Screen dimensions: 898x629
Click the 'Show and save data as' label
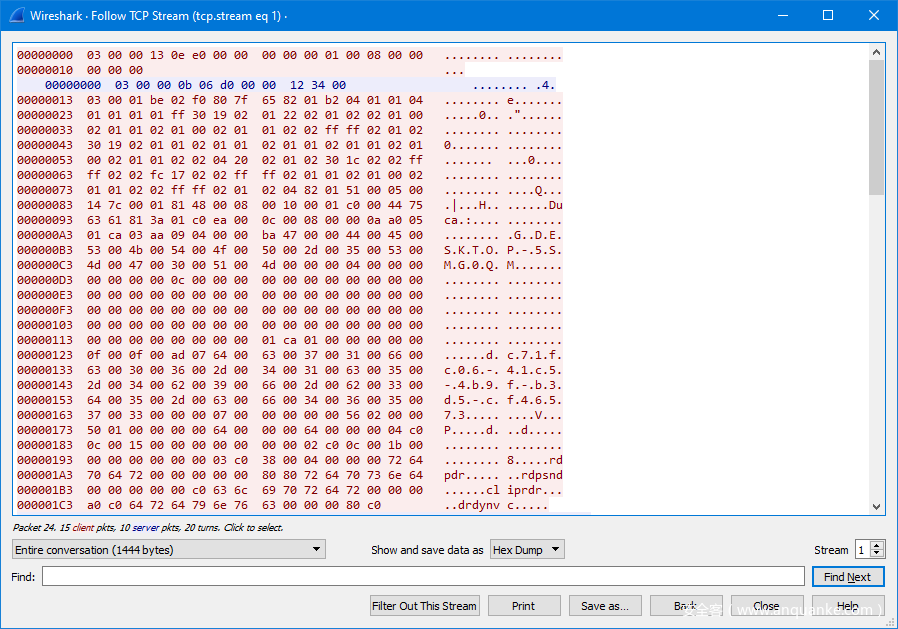point(427,549)
